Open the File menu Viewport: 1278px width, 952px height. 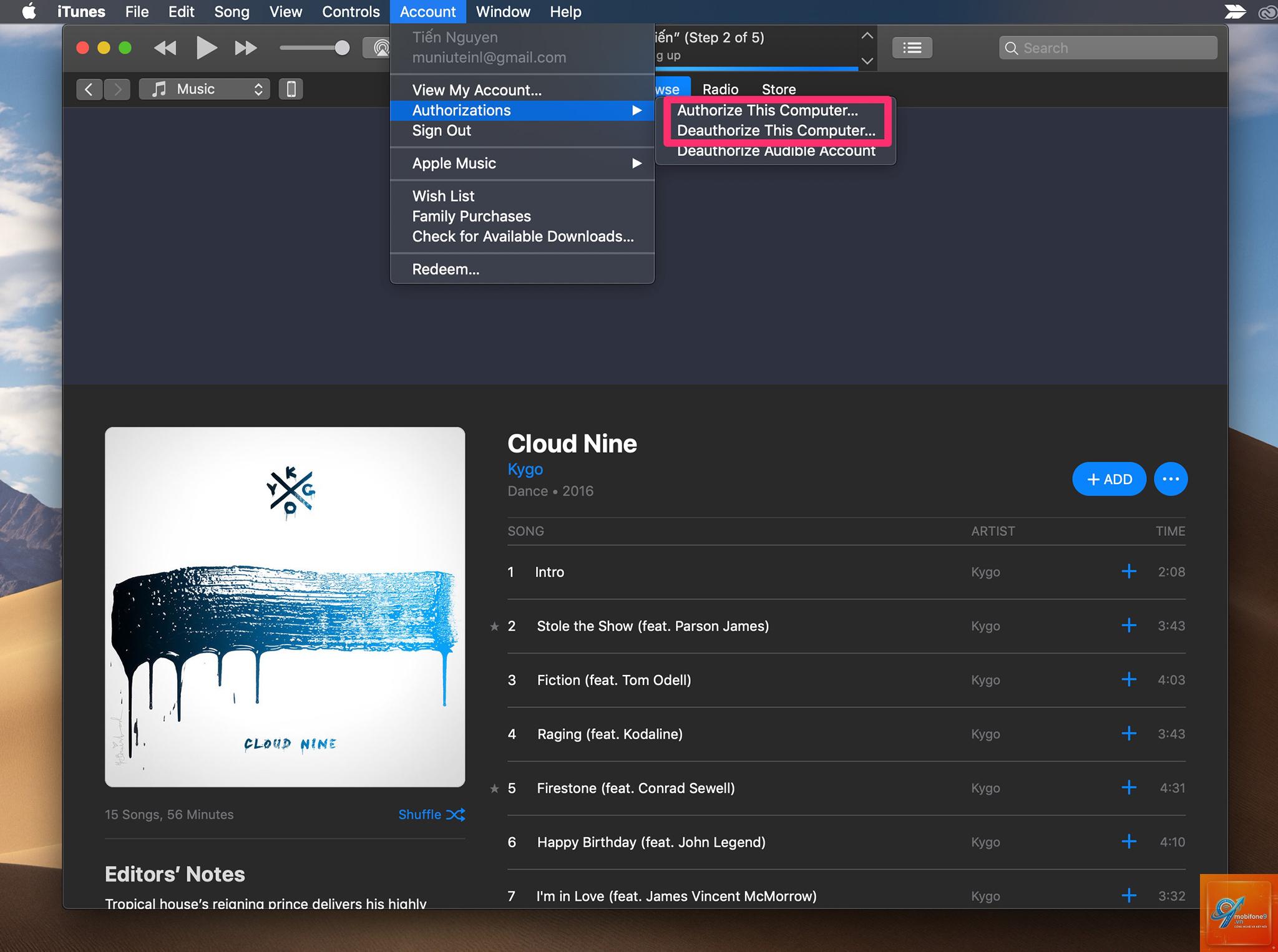137,12
